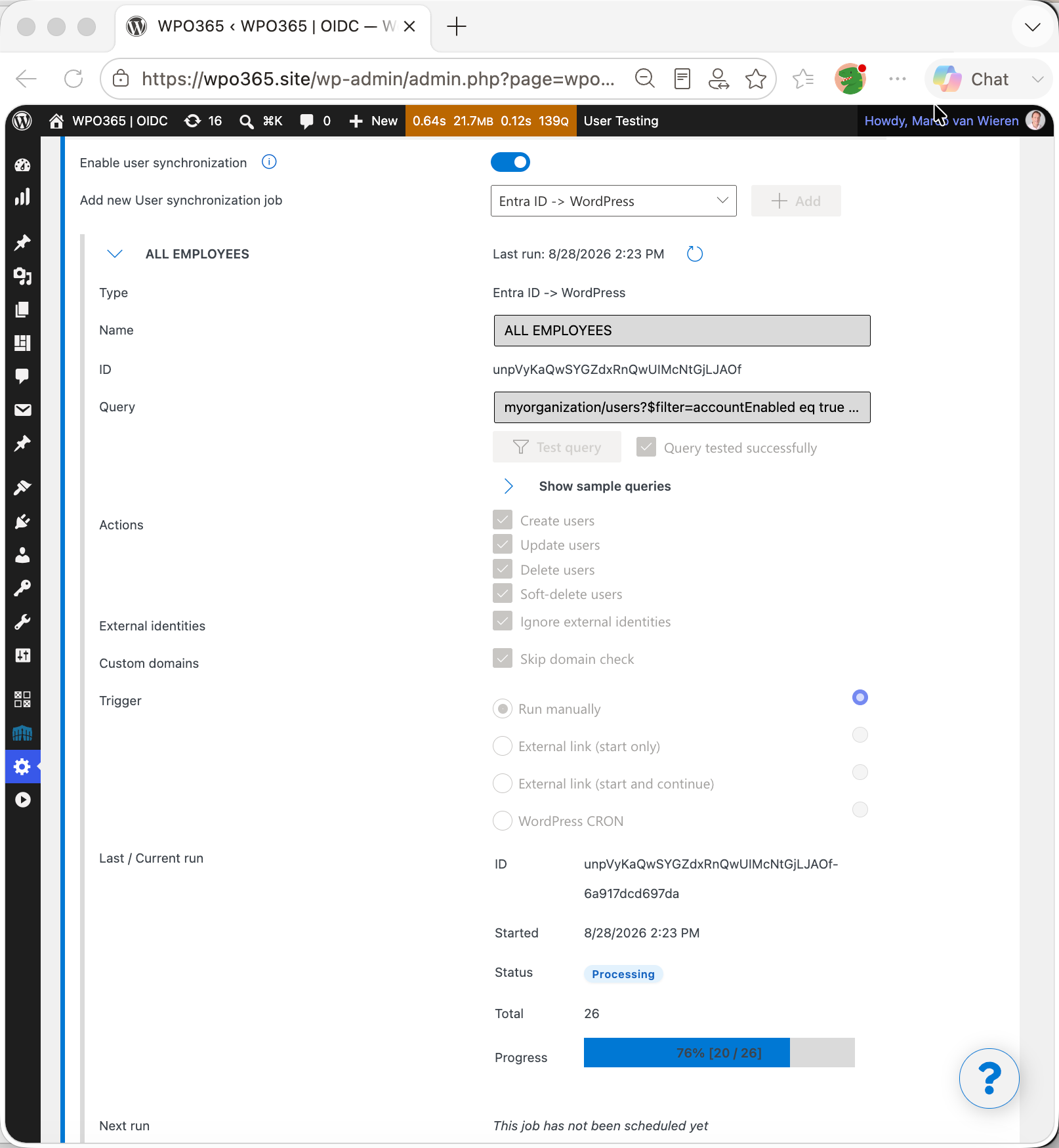Click the browser address bar URL
Screen dimensions: 1059x1148
[378, 79]
